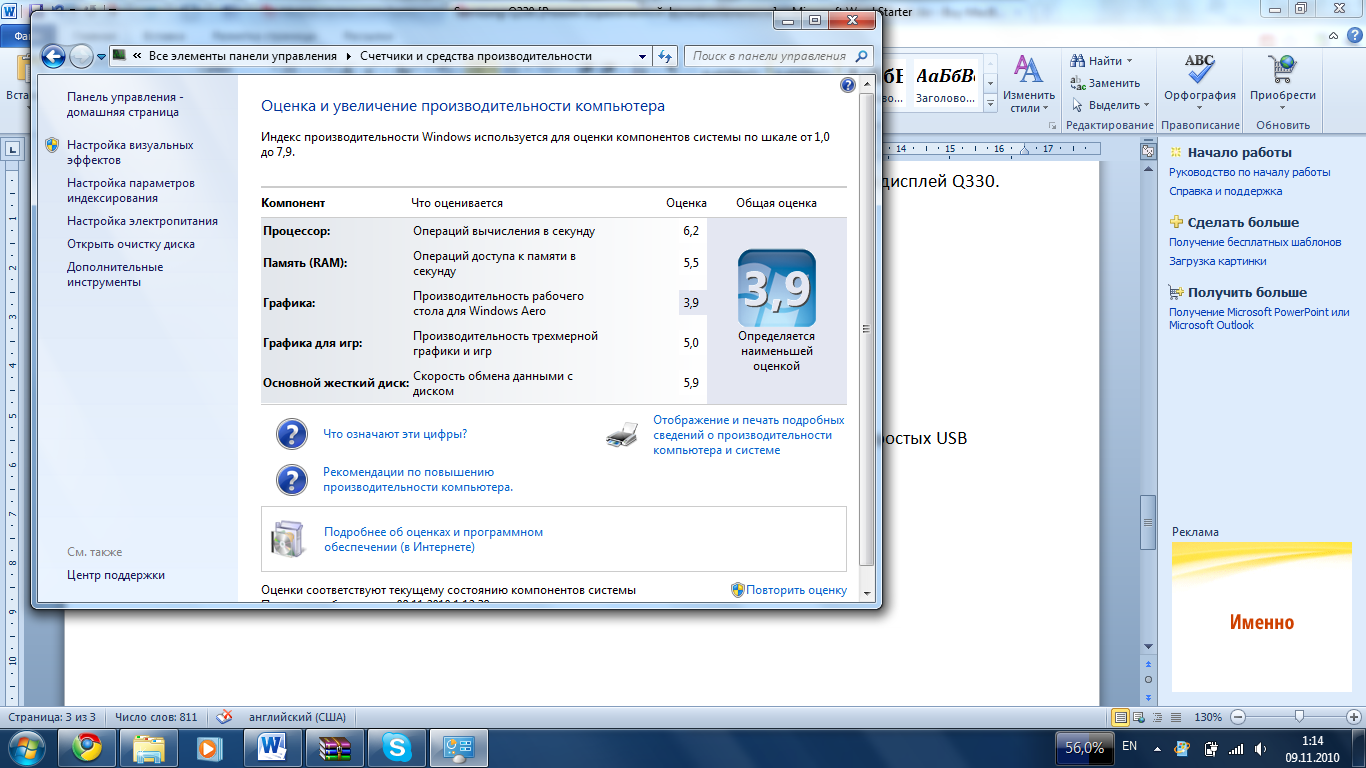Viewport: 1366px width, 768px height.
Task: Open address bar history dropdown in Control Panel
Action: click(x=642, y=56)
